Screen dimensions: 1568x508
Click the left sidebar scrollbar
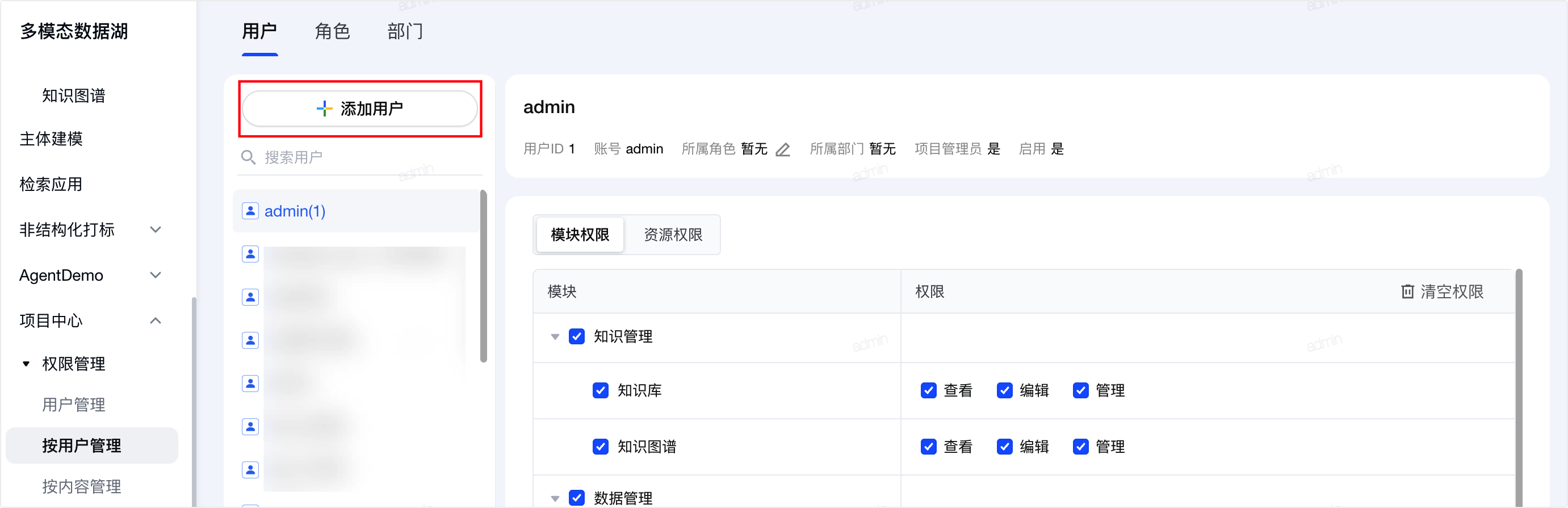click(x=194, y=401)
